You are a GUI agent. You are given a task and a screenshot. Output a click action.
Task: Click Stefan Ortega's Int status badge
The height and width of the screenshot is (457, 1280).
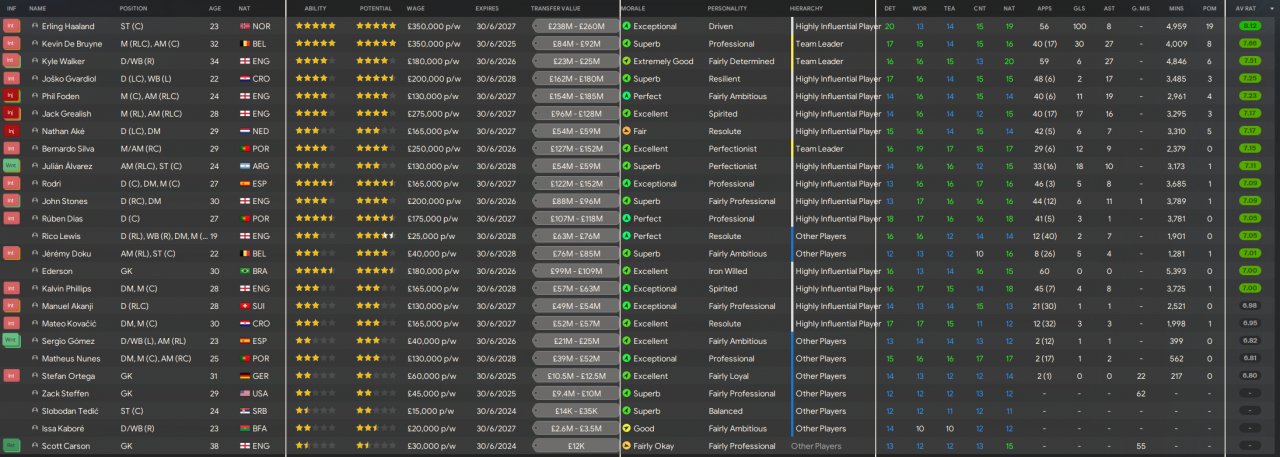(x=12, y=376)
